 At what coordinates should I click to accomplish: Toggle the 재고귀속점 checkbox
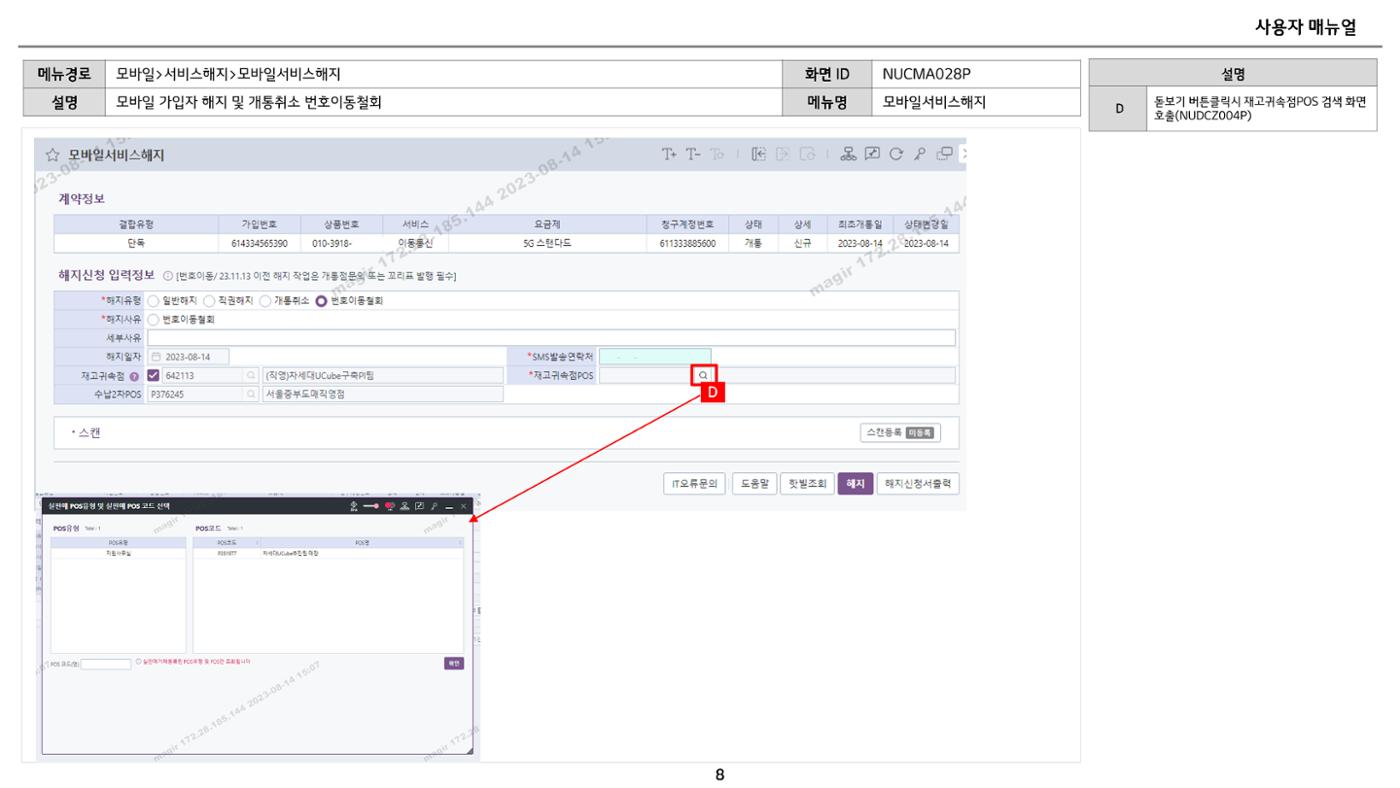(153, 376)
